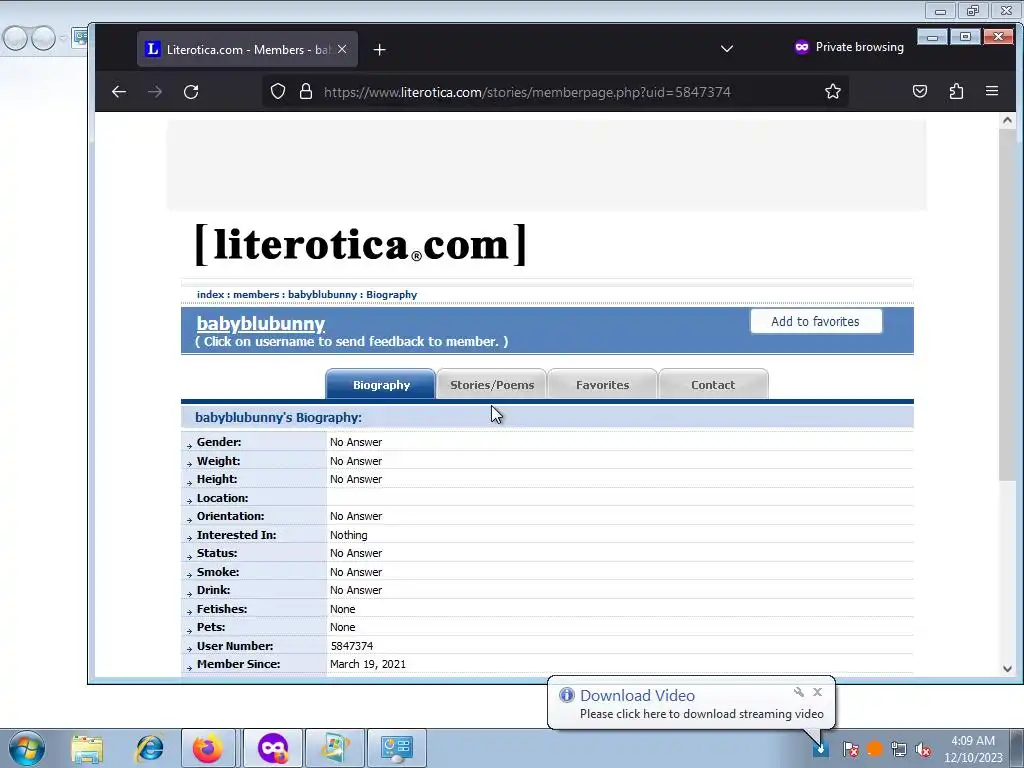Click the Download Video balloon text
This screenshot has height=768, width=1024.
(701, 714)
